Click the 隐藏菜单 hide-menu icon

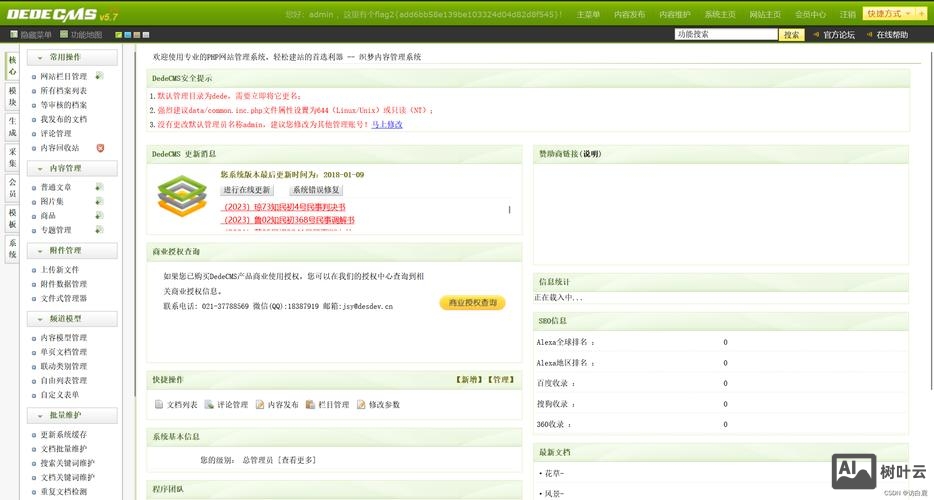(14, 35)
